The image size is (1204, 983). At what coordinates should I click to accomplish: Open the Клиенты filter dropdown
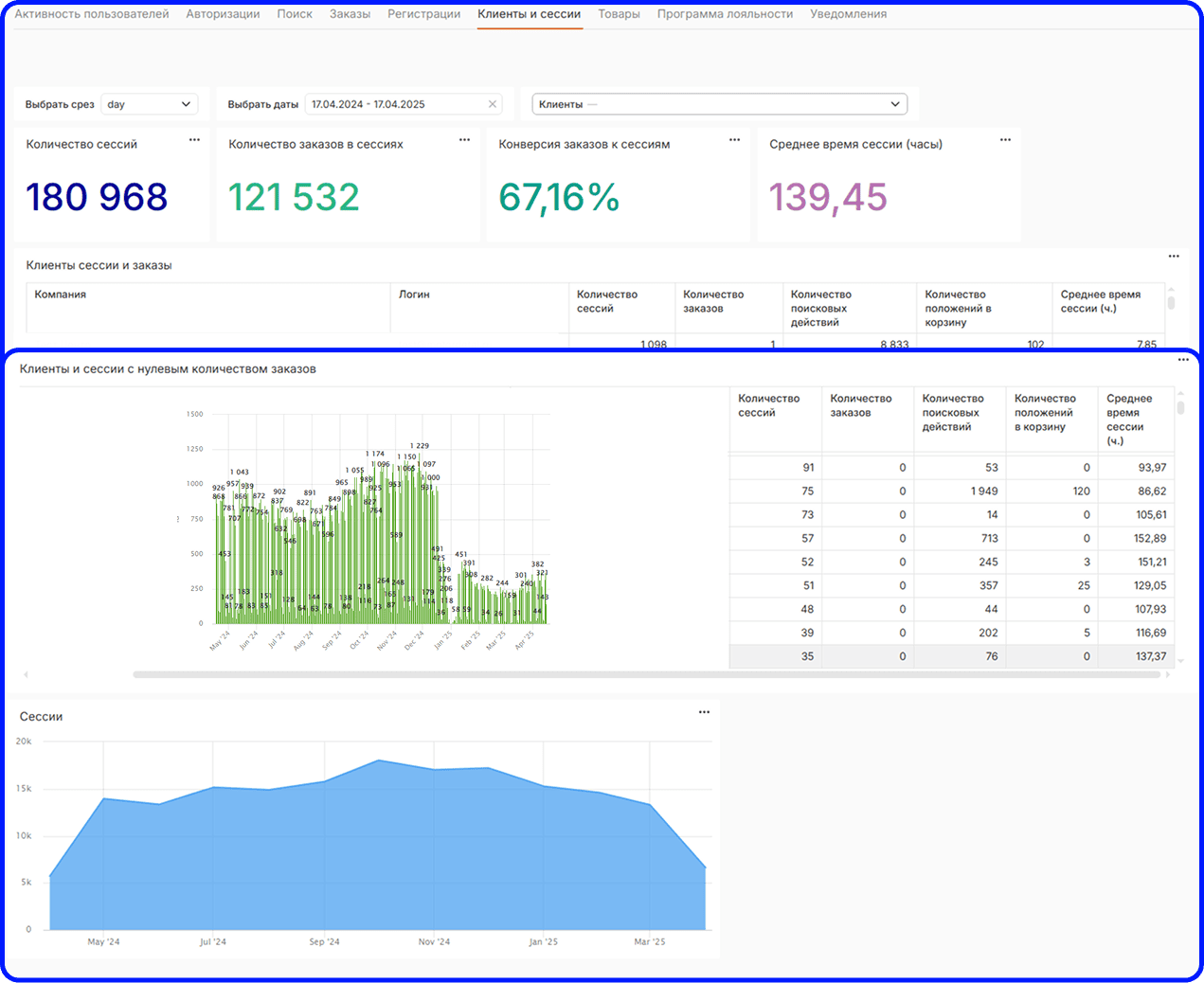(719, 104)
